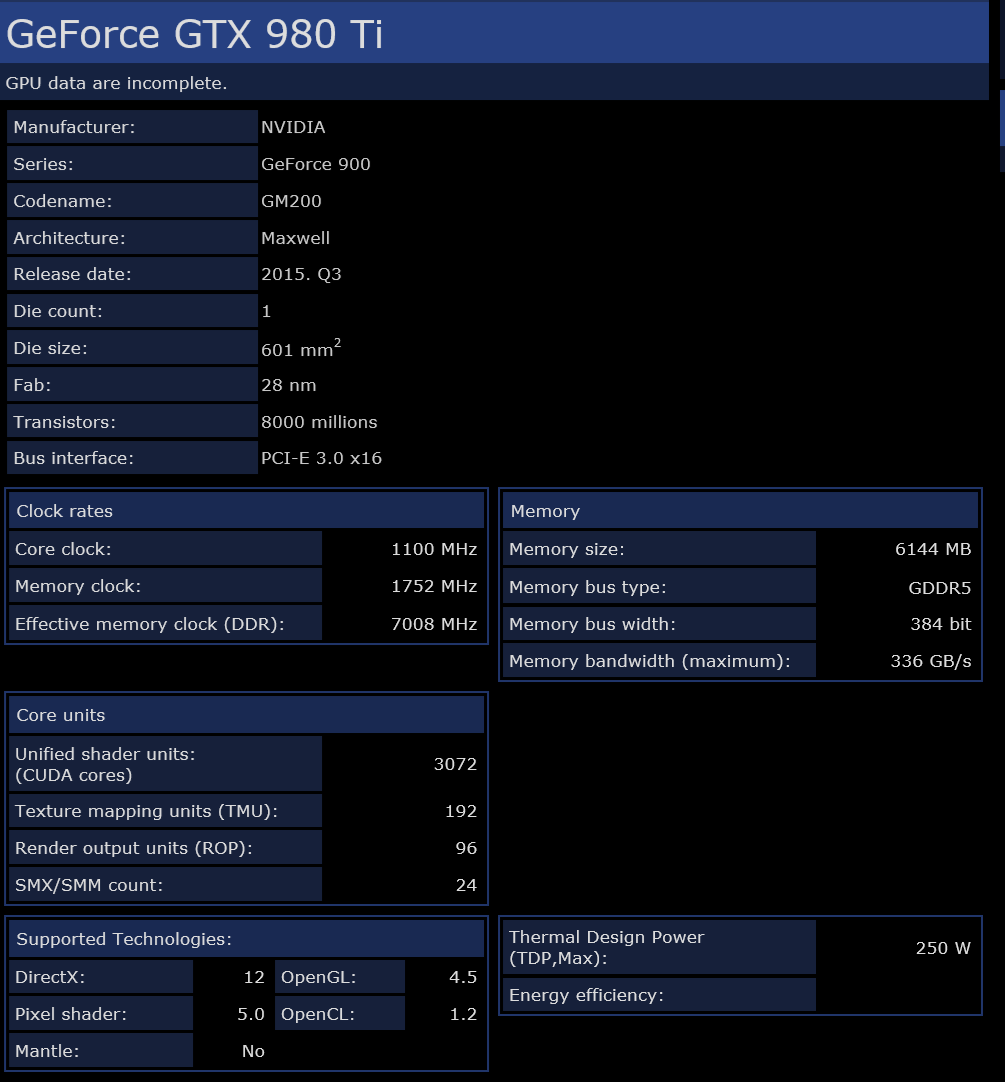Screen dimensions: 1005x1082
Task: Click the Effective memory clock (DDR) label
Action: pos(166,624)
